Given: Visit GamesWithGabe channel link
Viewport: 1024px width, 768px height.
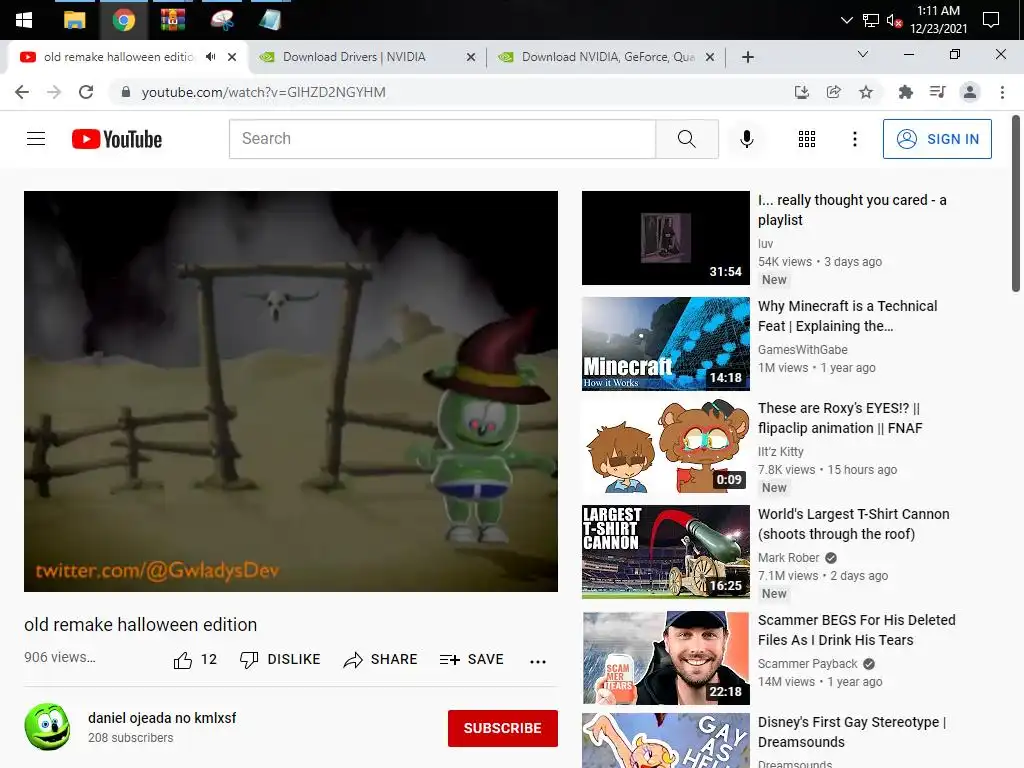Looking at the screenshot, I should click(803, 349).
